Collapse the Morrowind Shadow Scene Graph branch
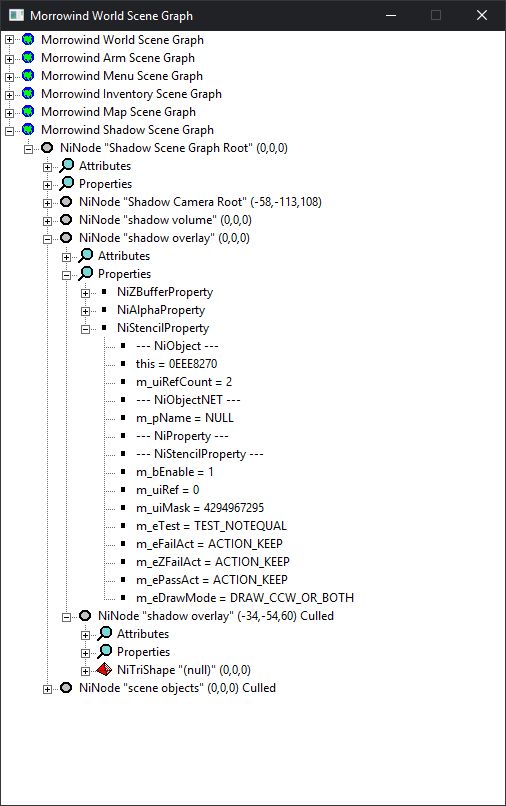The width and height of the screenshot is (506, 806). 9,131
